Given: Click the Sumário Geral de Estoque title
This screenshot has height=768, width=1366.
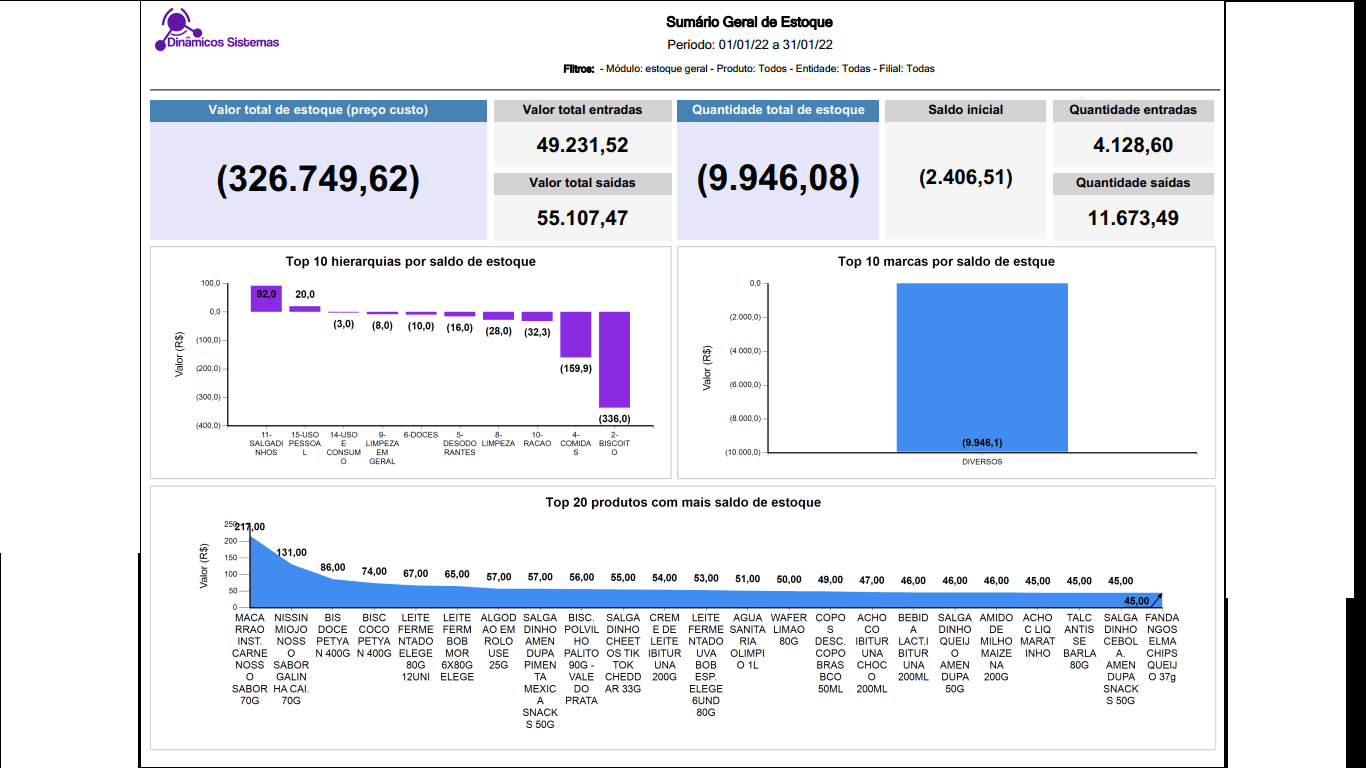Looking at the screenshot, I should coord(749,22).
